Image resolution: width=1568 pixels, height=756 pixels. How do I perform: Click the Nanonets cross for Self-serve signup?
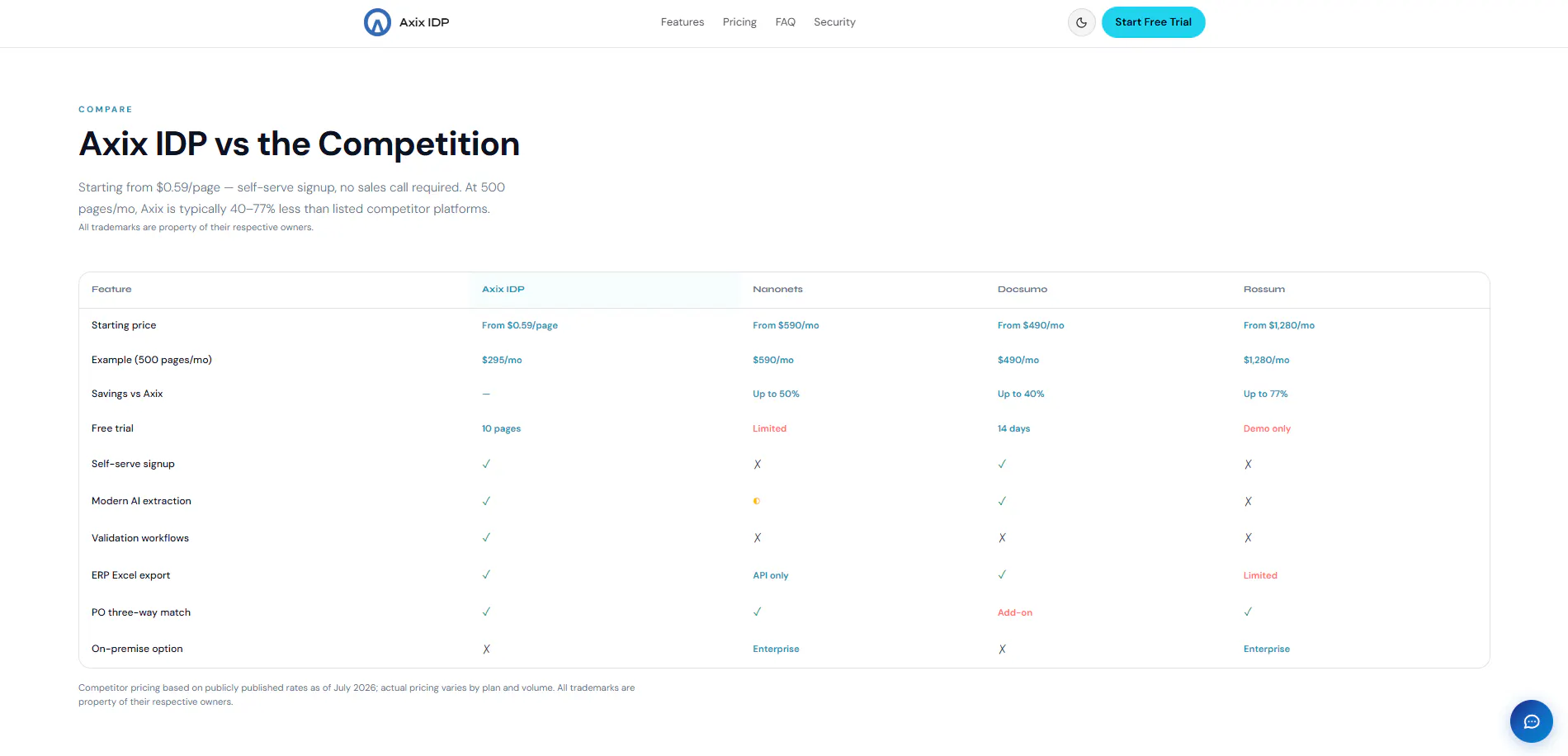coord(758,465)
